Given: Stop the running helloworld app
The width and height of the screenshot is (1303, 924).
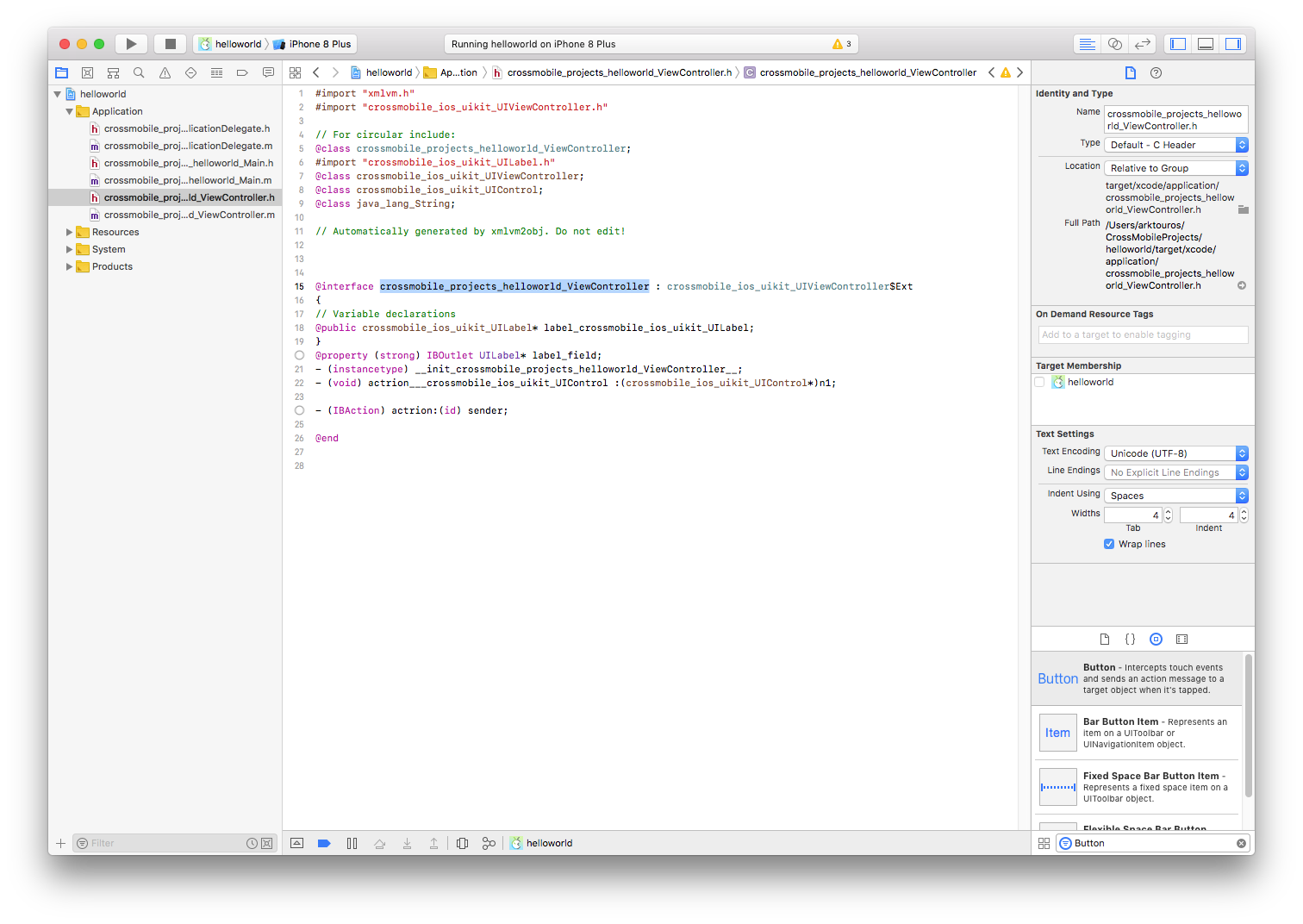Looking at the screenshot, I should tap(171, 44).
